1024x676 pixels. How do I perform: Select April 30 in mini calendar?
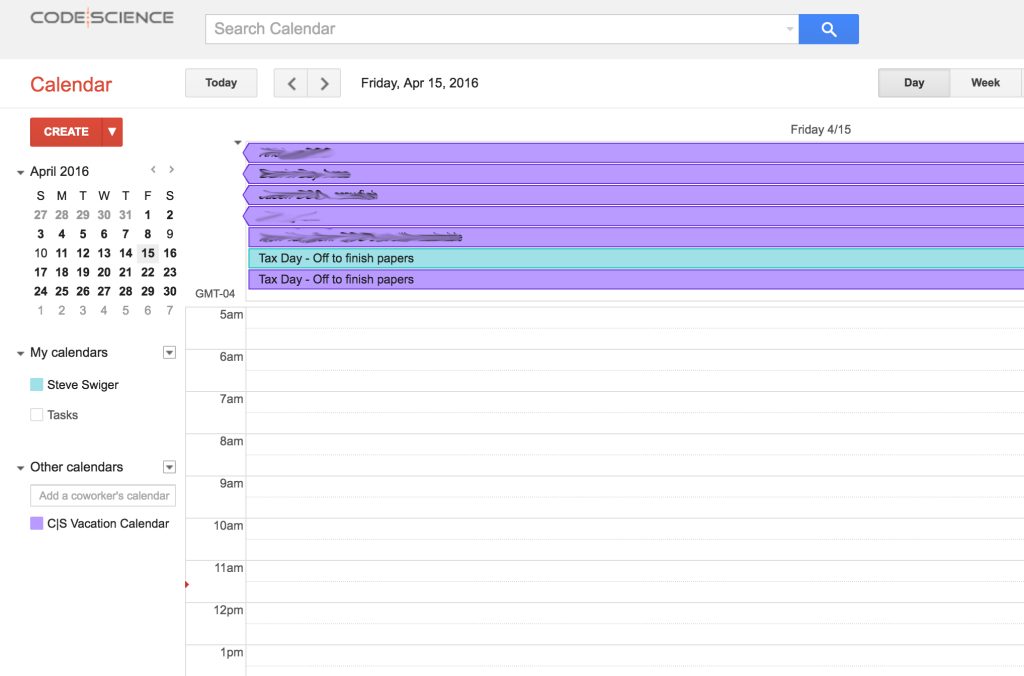point(170,291)
